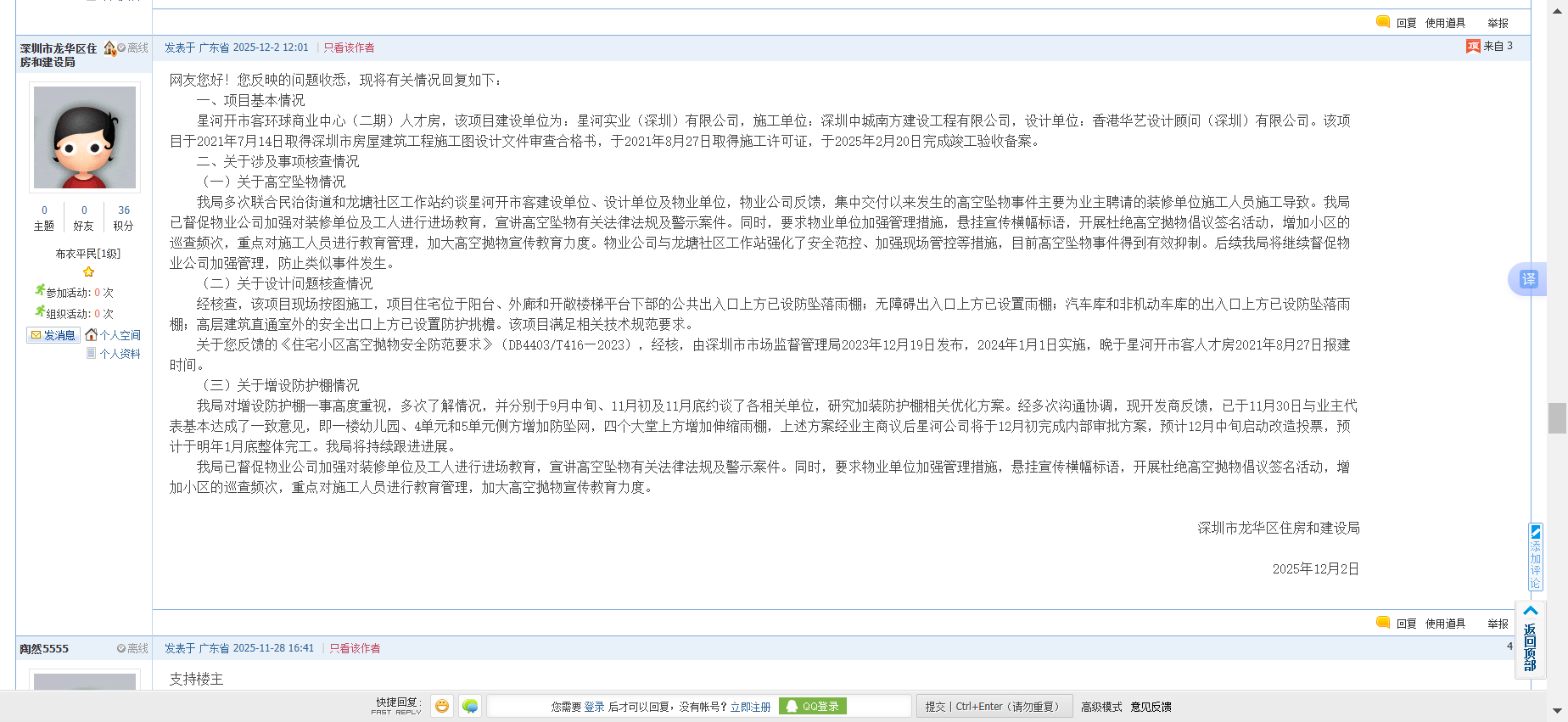Click the smiley emoticon icon in quick reply

click(442, 706)
